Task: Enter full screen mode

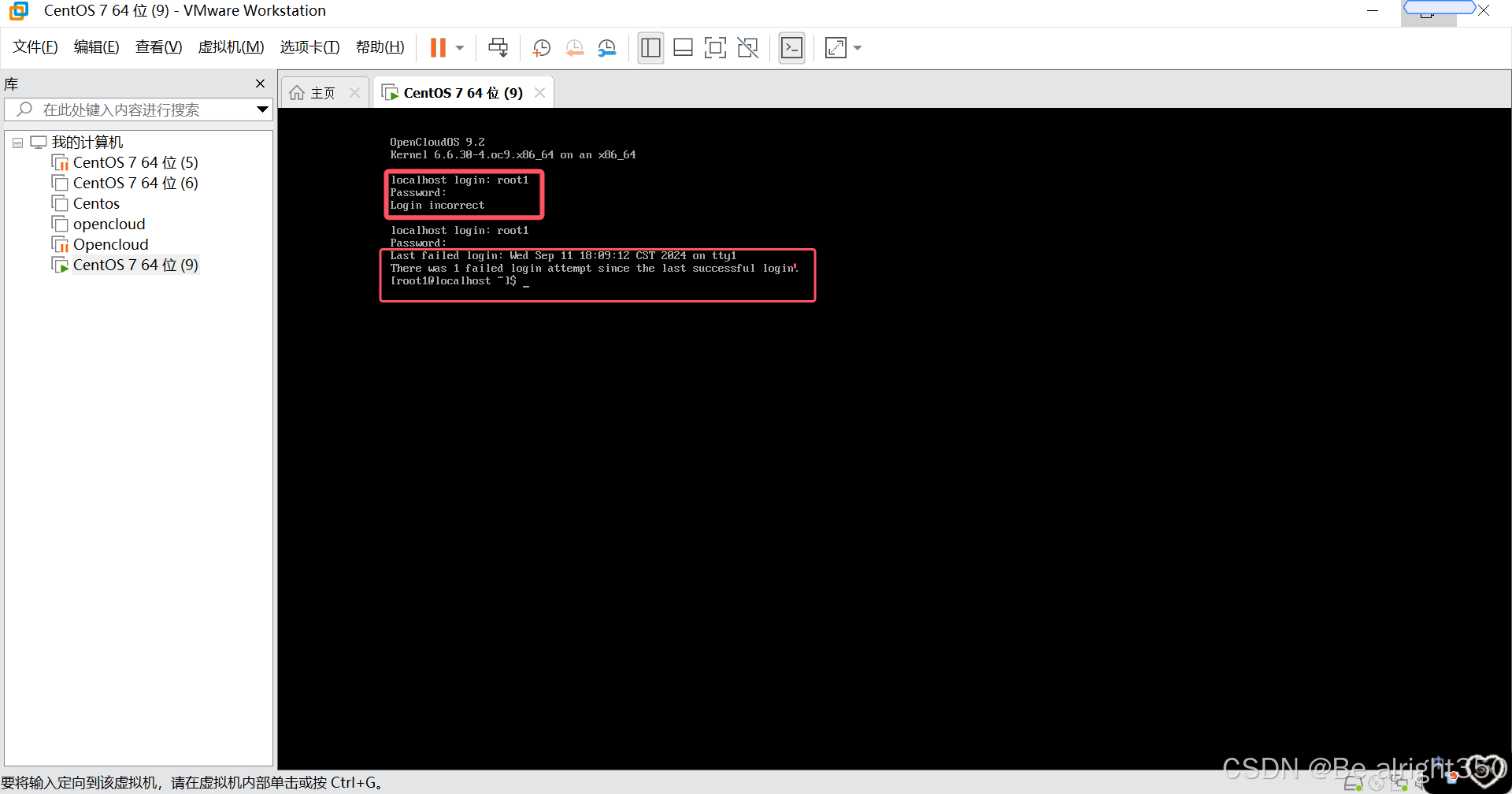Action: point(715,47)
